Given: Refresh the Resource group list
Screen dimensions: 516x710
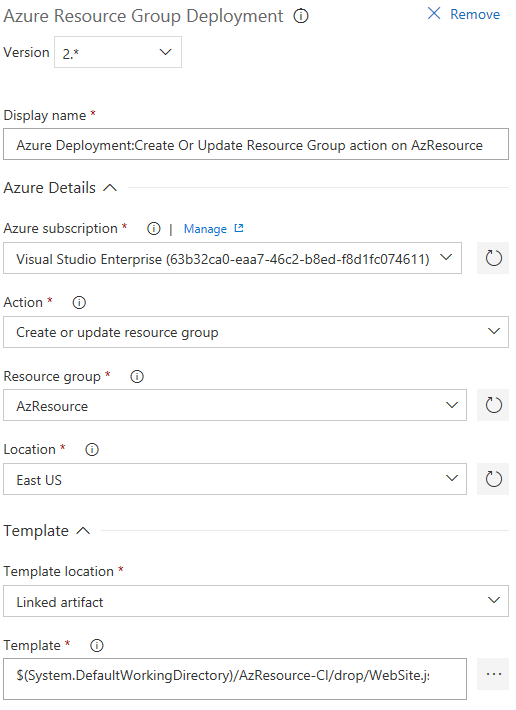Looking at the screenshot, I should pos(493,405).
